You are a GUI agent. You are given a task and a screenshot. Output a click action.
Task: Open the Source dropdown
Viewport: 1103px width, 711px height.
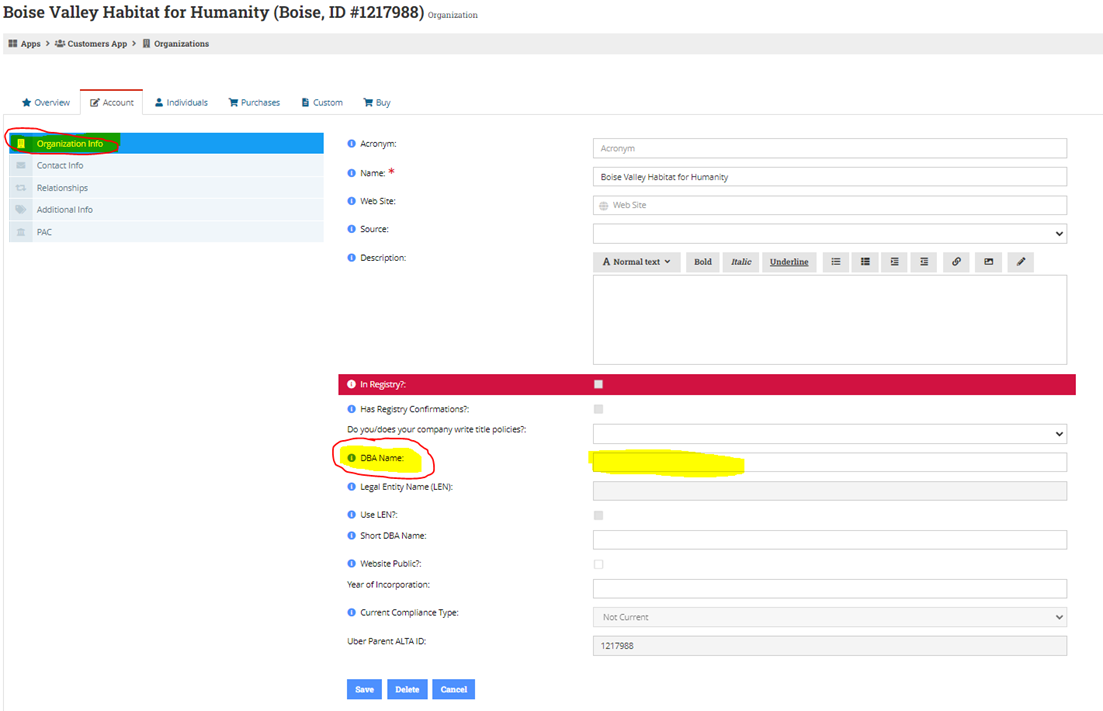pyautogui.click(x=830, y=233)
